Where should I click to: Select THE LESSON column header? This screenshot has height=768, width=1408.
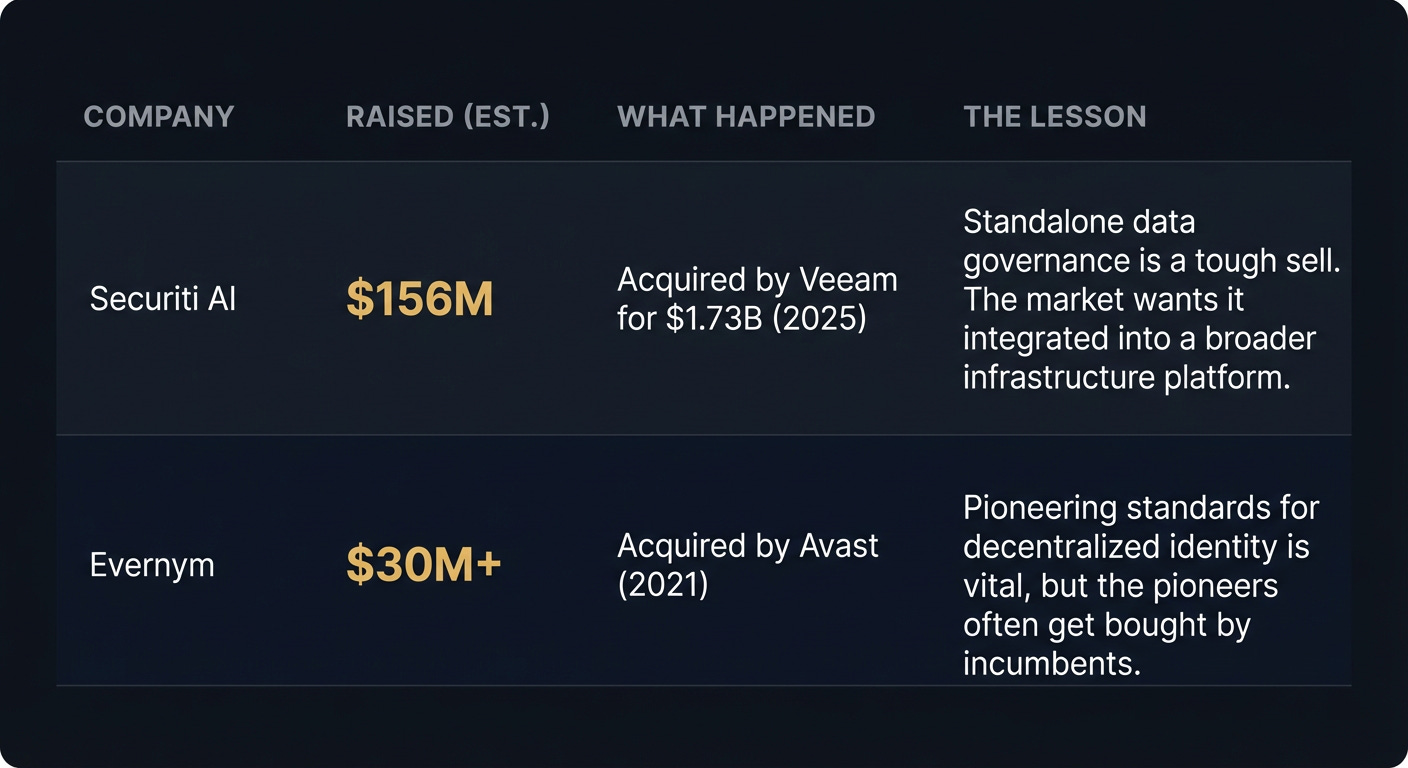1055,117
